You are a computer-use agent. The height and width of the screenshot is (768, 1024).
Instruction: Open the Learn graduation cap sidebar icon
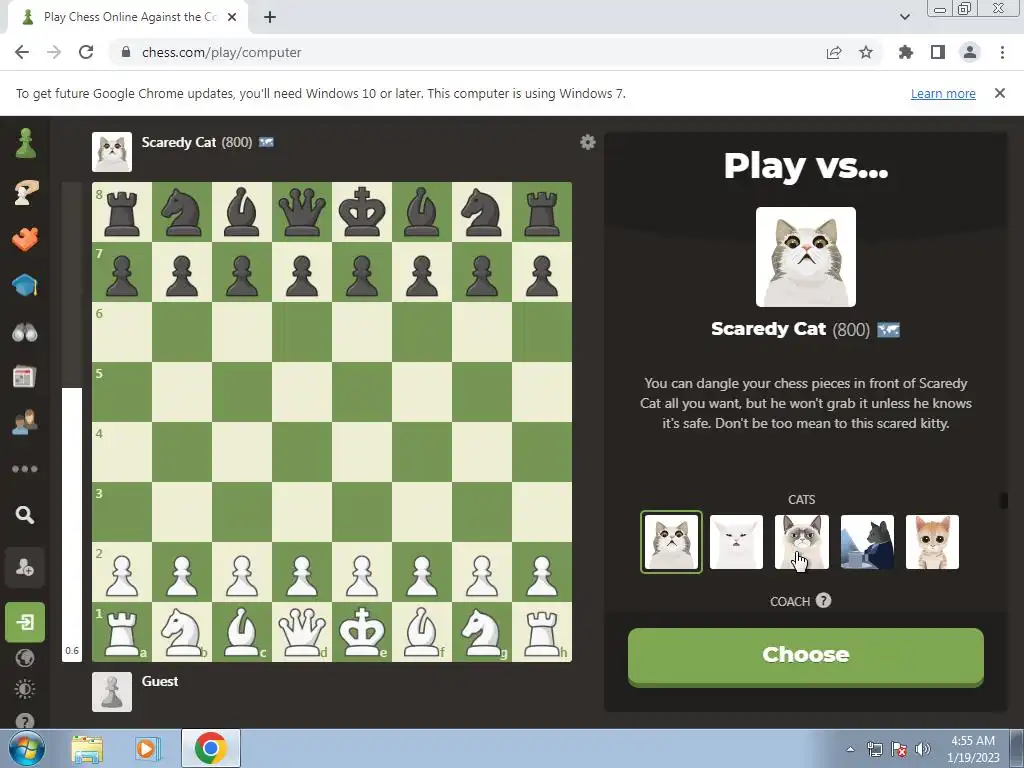[25, 285]
